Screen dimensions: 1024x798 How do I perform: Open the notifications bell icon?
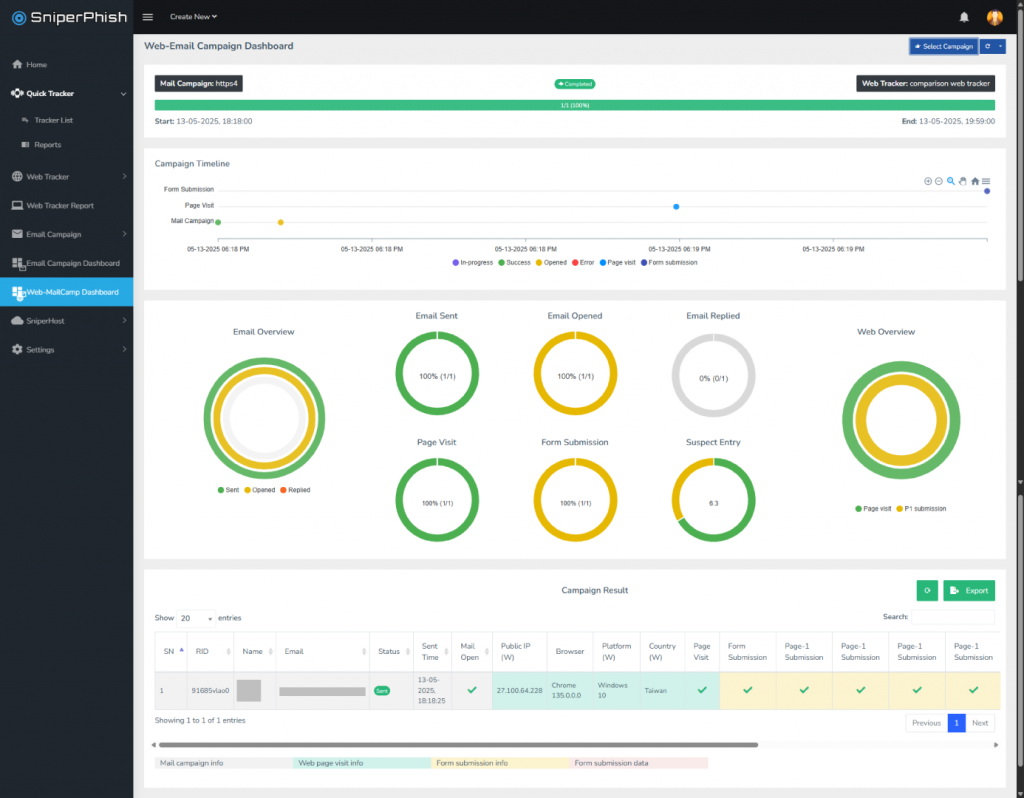(964, 17)
